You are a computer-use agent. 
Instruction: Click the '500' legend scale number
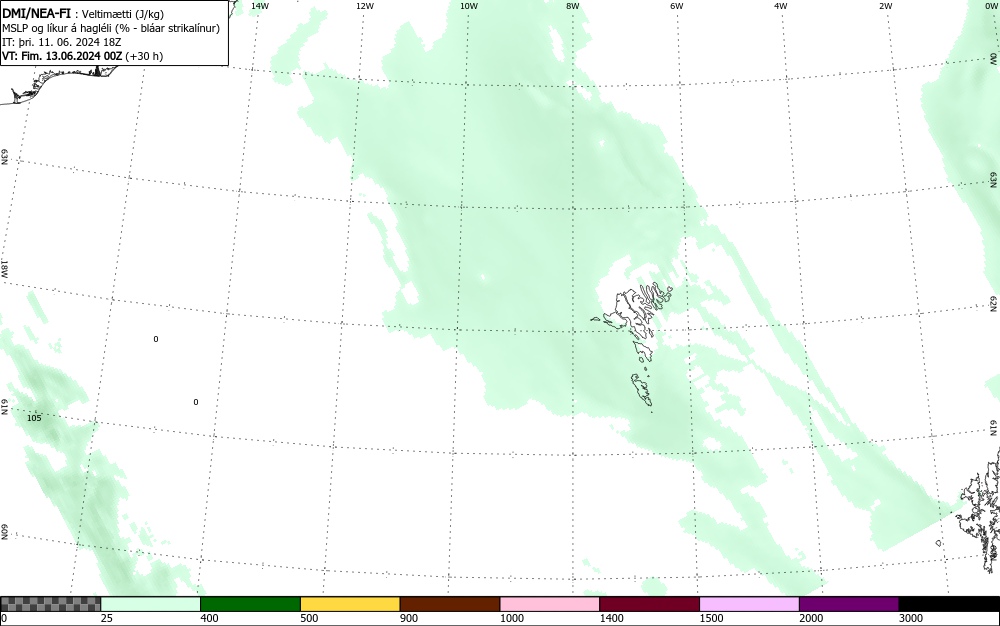(x=309, y=618)
